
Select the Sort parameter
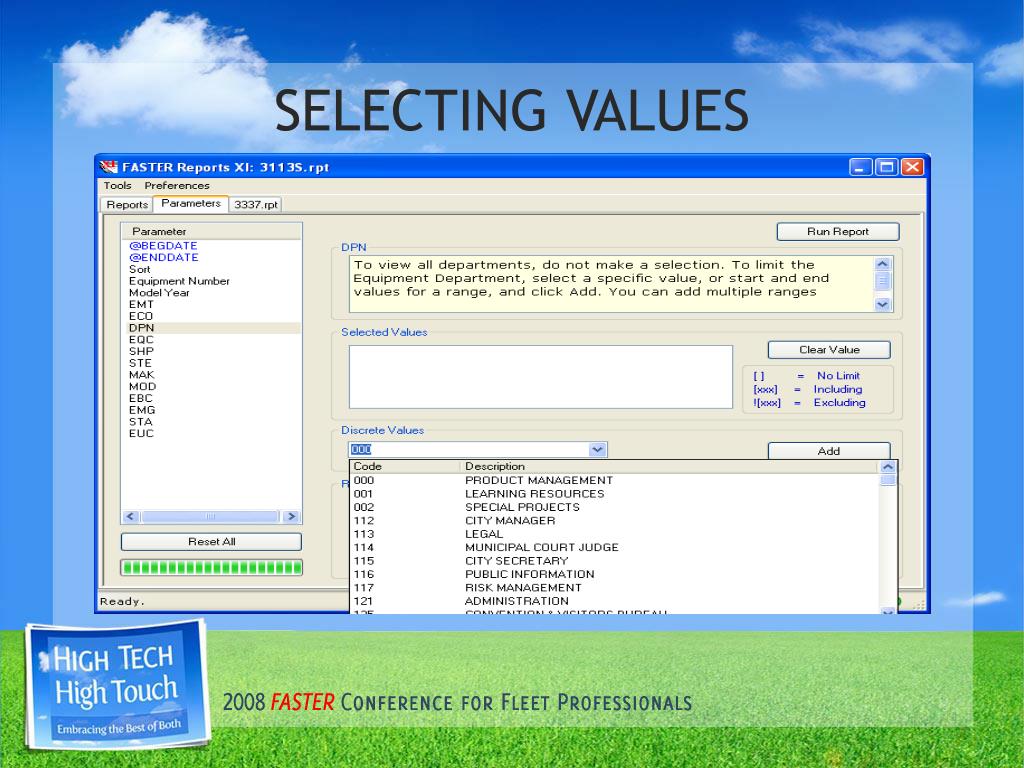[140, 269]
